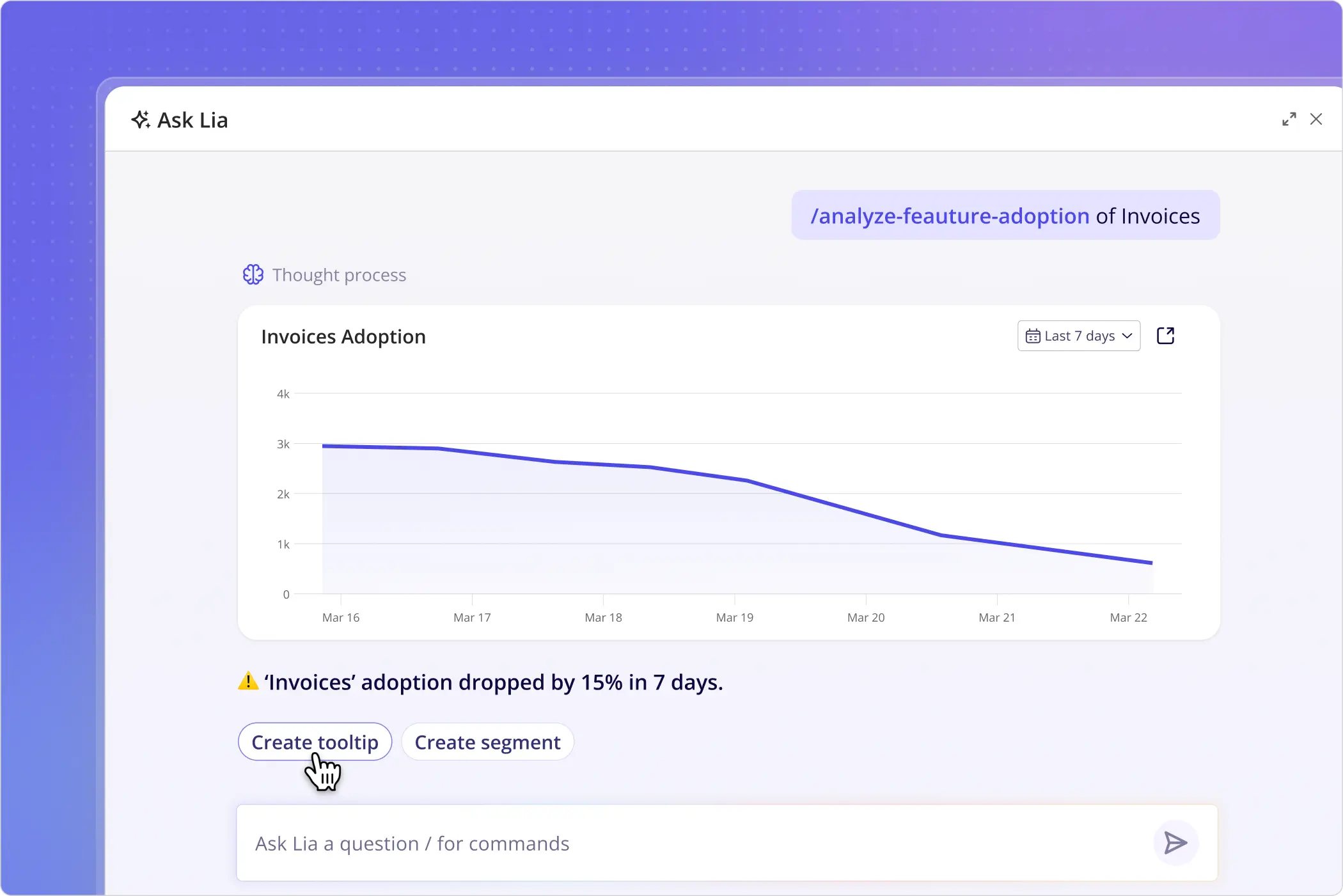Click the yellow warning triangle icon
Viewport: 1343px width, 896px height.
tap(248, 681)
